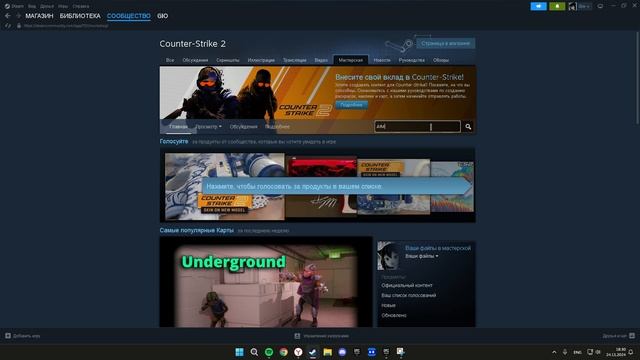The image size is (640, 360).
Task: Switch to the Скриншоты tab
Action: 228,60
